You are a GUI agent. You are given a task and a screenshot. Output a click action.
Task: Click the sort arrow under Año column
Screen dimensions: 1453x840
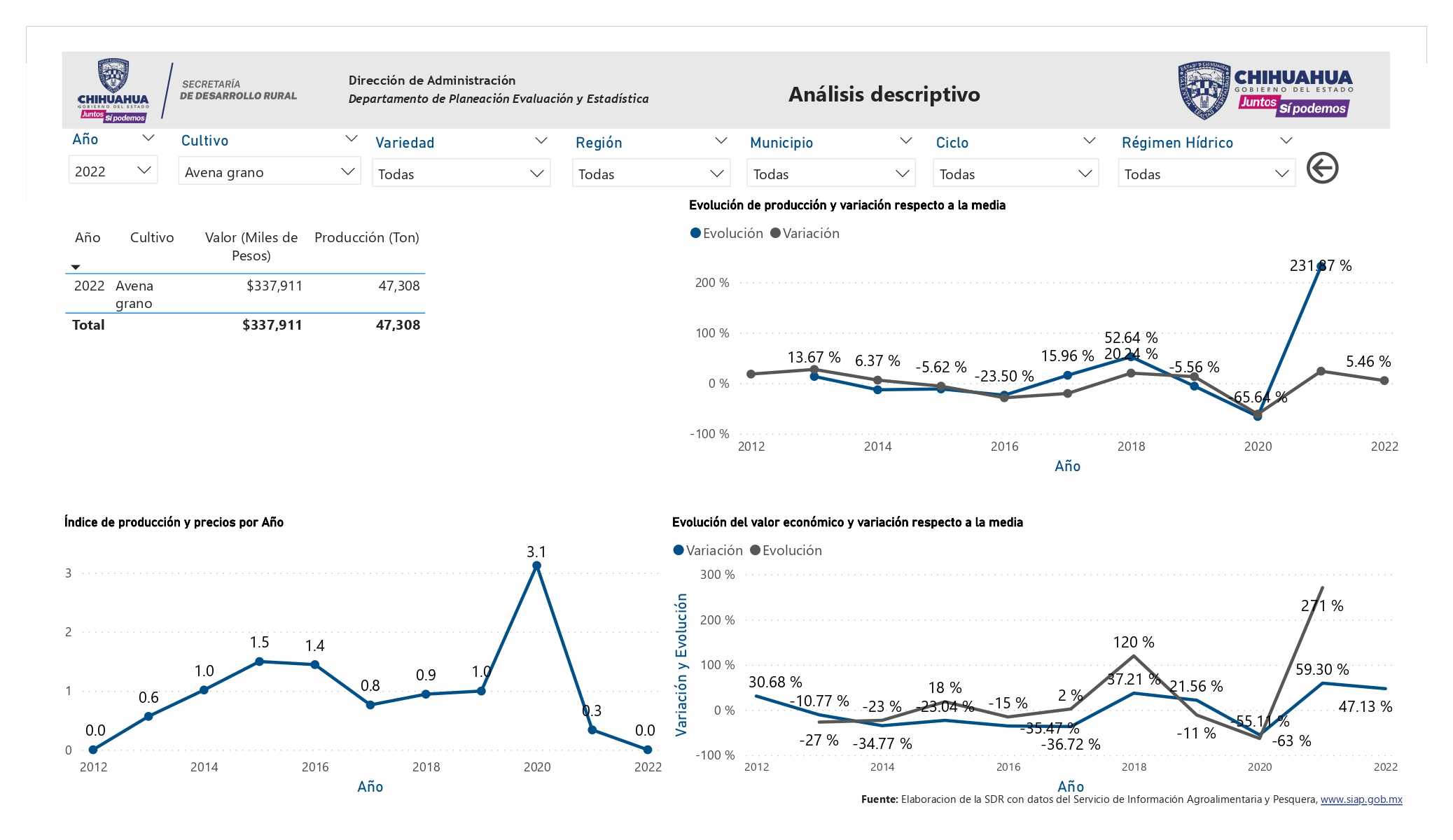(x=76, y=267)
